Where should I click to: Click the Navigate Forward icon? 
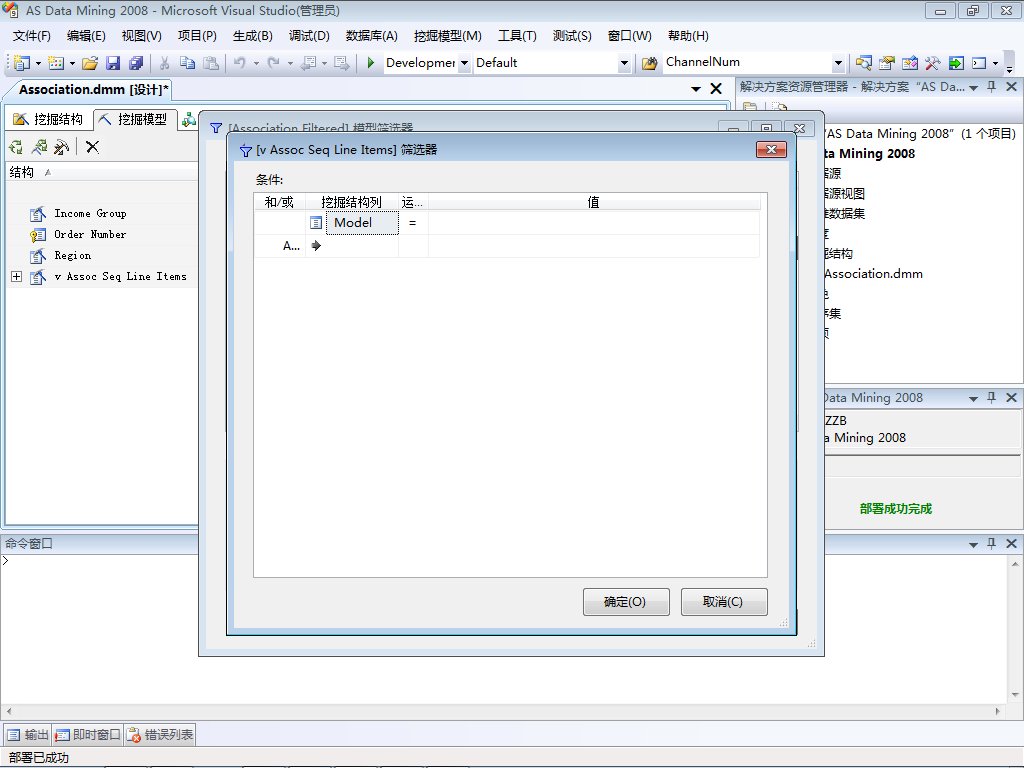(x=342, y=63)
